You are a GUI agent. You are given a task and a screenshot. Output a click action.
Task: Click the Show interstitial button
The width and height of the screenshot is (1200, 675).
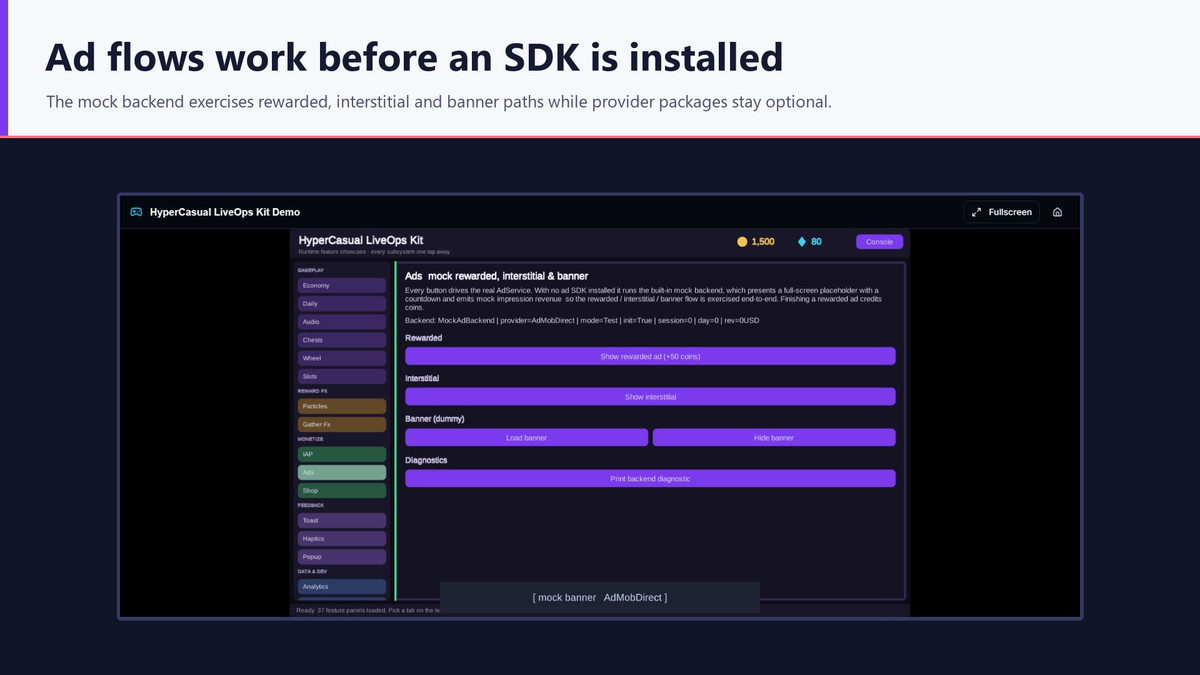coord(650,397)
